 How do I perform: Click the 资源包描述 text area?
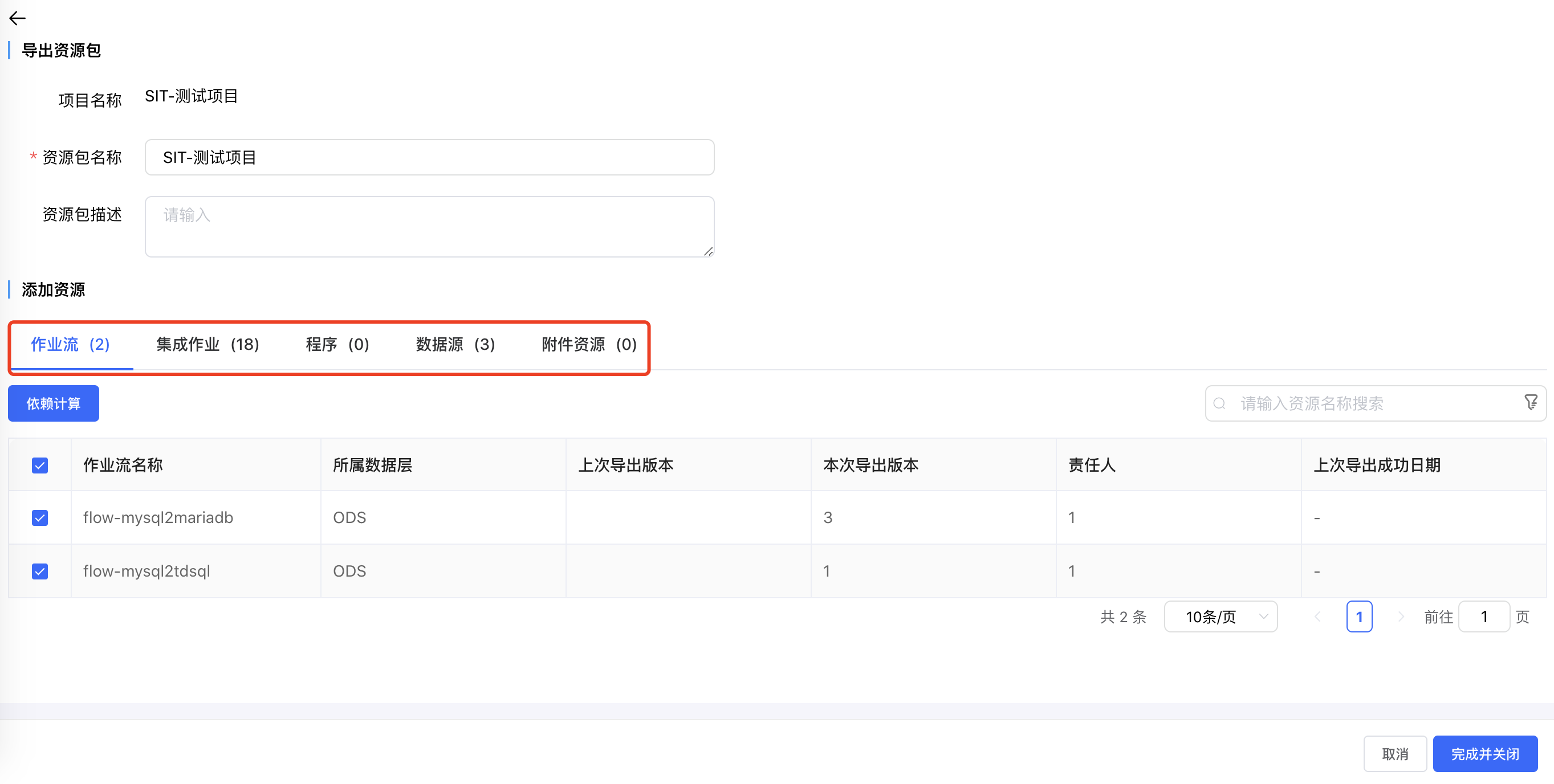point(429,227)
